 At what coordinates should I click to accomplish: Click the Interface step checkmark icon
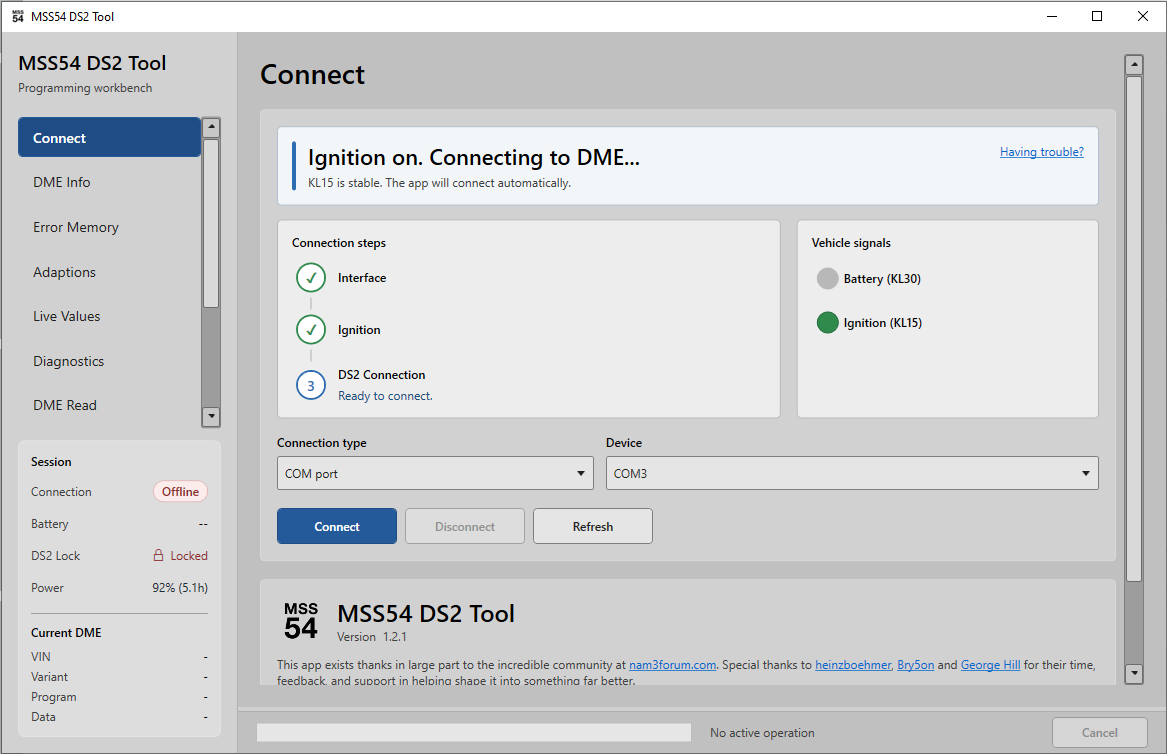[x=311, y=278]
